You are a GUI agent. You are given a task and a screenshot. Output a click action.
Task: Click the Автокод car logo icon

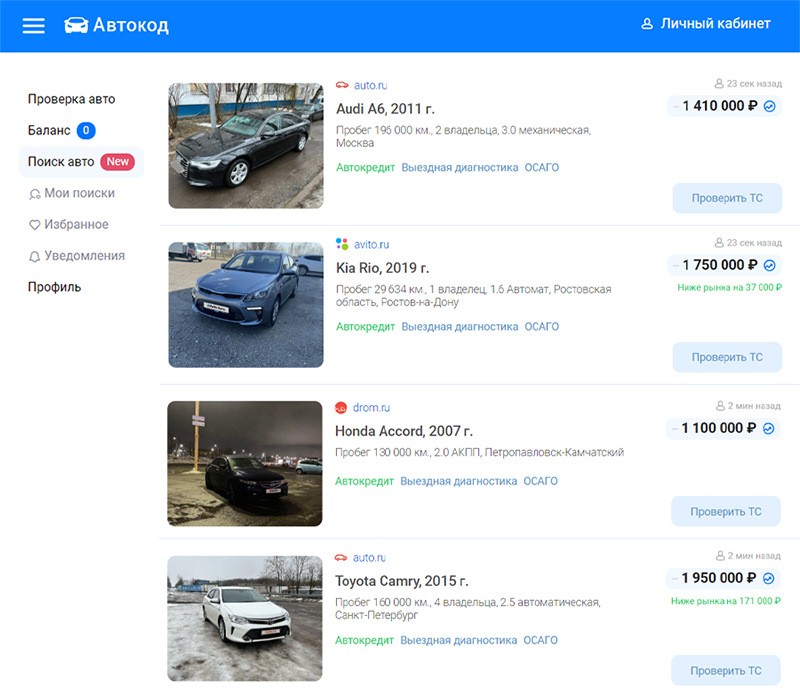click(x=76, y=25)
